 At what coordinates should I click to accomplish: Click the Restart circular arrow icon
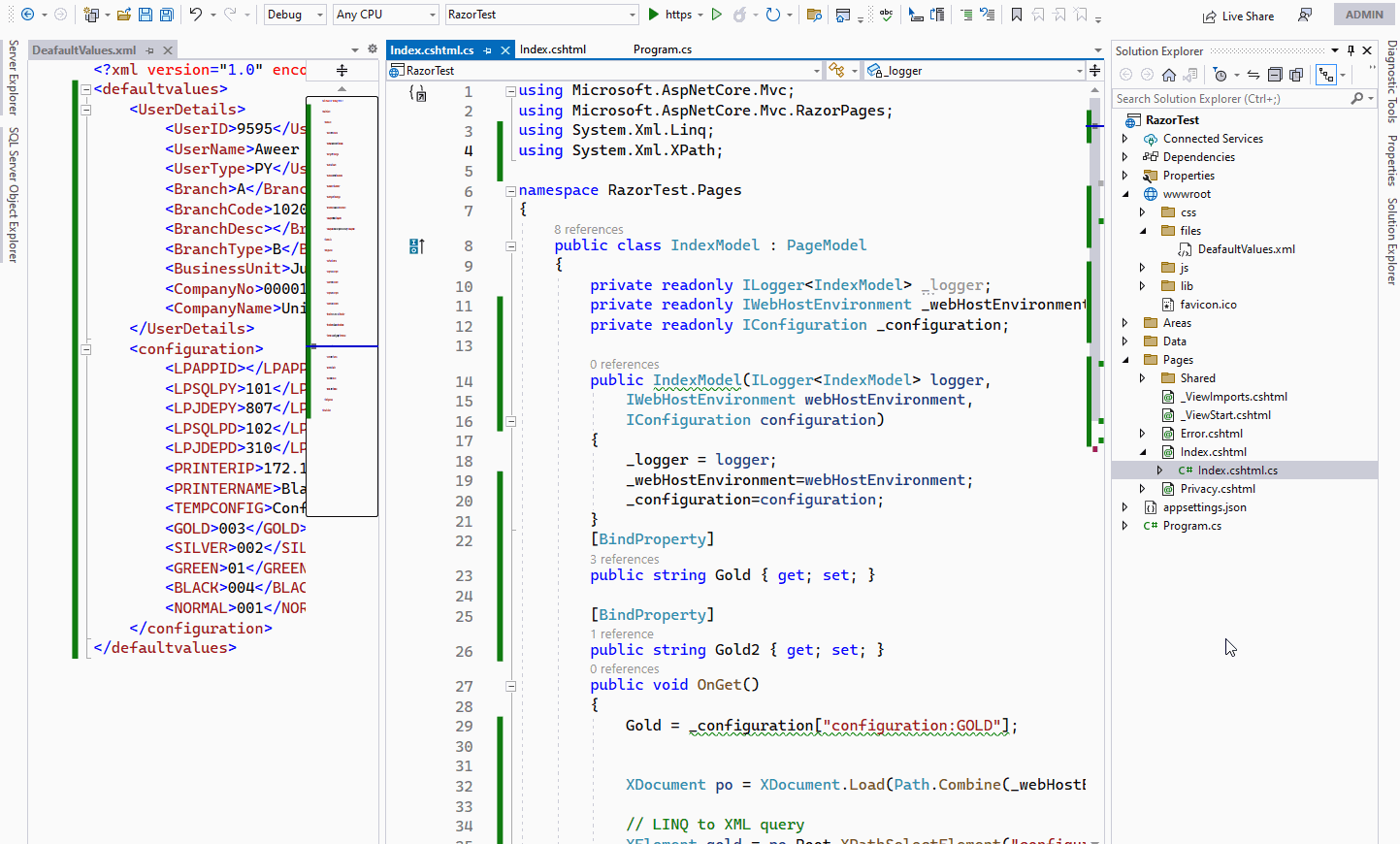tap(772, 15)
